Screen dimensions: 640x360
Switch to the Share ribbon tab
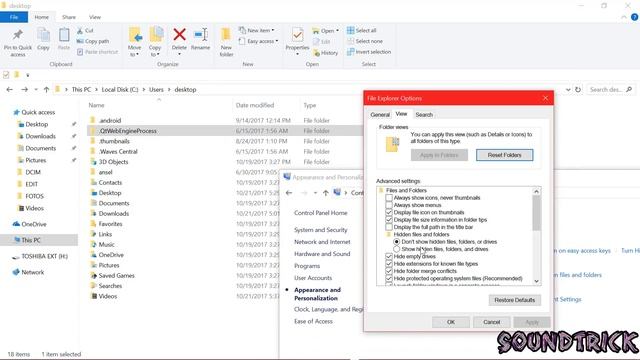pos(69,17)
